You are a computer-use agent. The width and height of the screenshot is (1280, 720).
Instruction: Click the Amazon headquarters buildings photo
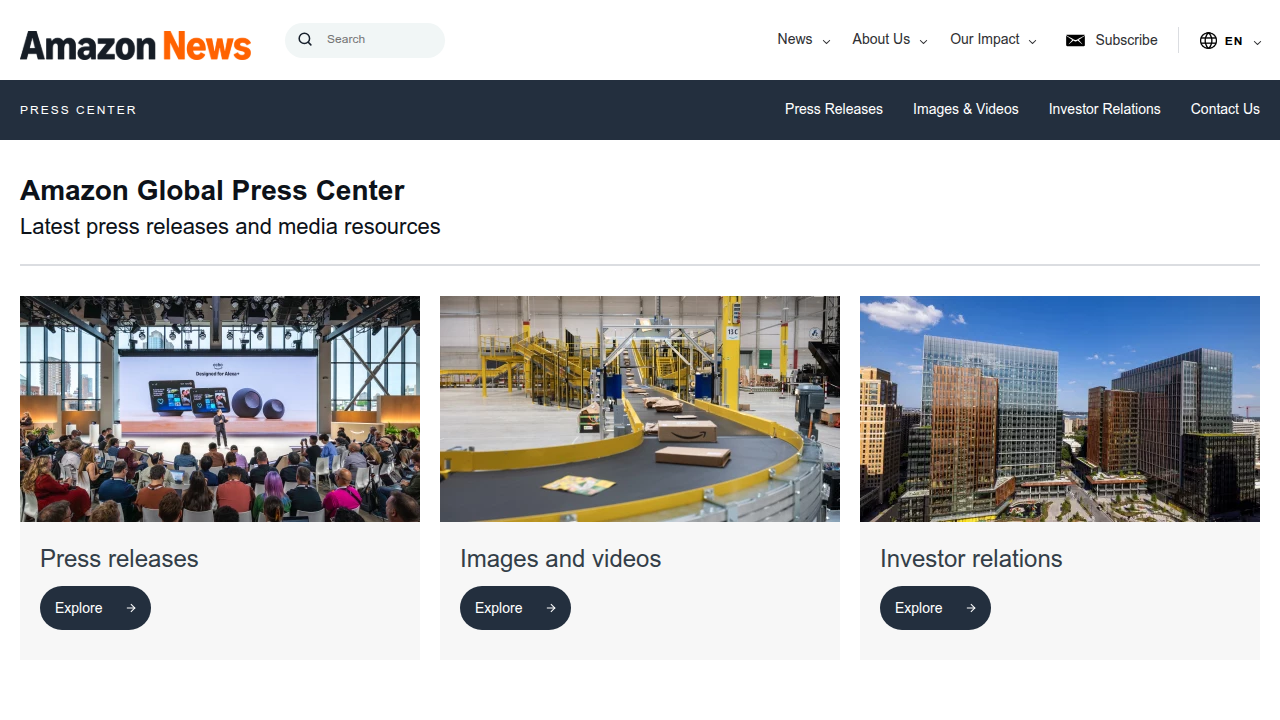pyautogui.click(x=1060, y=409)
